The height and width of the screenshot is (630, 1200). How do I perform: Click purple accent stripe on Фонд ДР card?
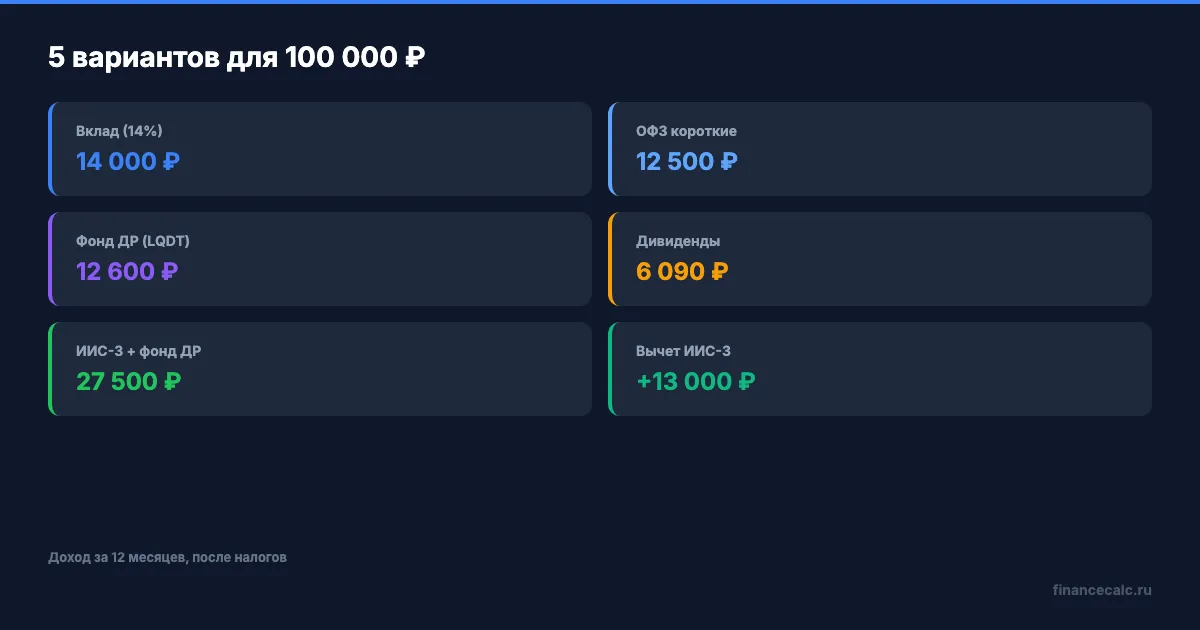(x=50, y=259)
